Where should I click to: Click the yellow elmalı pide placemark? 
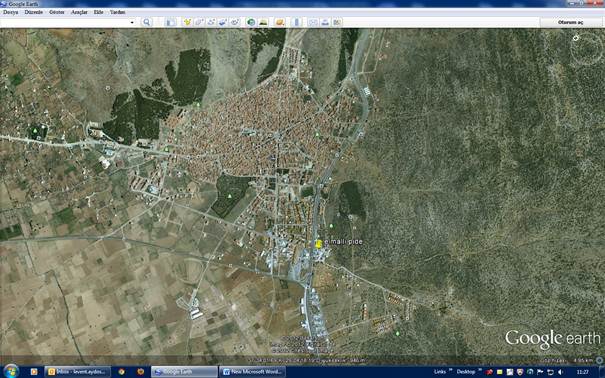(319, 244)
